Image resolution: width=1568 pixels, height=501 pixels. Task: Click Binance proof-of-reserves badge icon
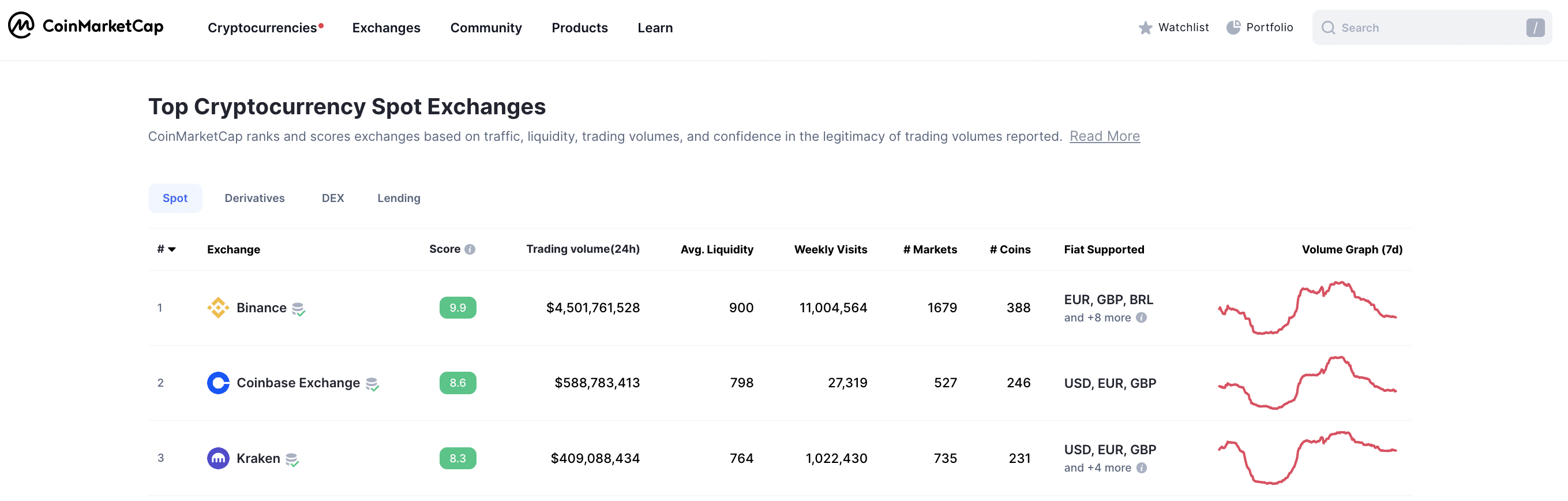tap(298, 309)
